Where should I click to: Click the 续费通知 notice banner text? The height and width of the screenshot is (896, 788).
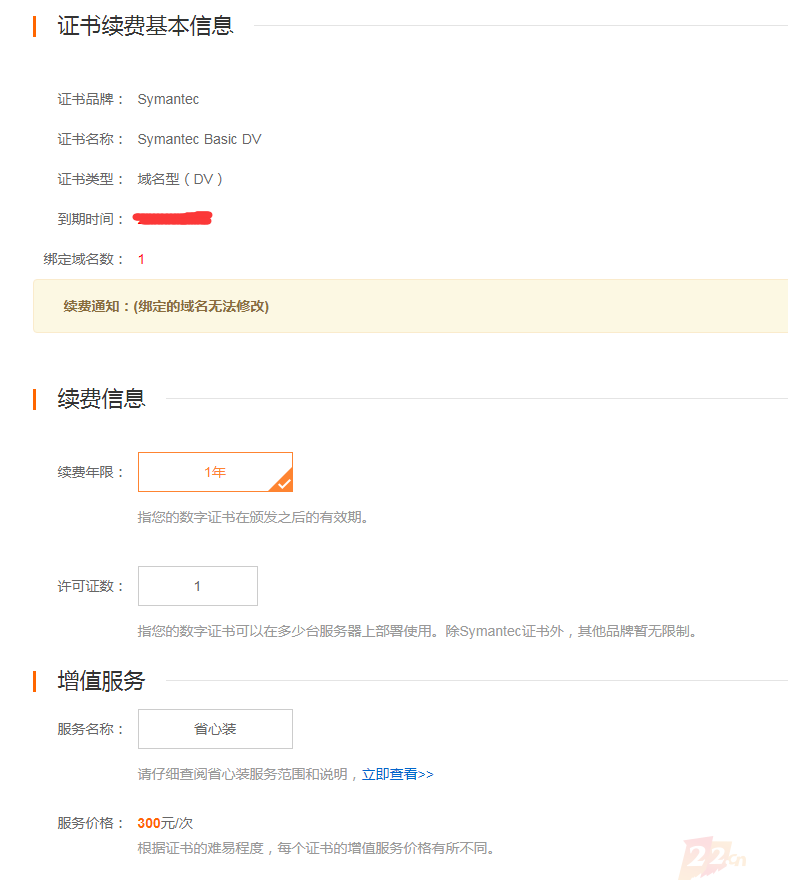[x=166, y=306]
